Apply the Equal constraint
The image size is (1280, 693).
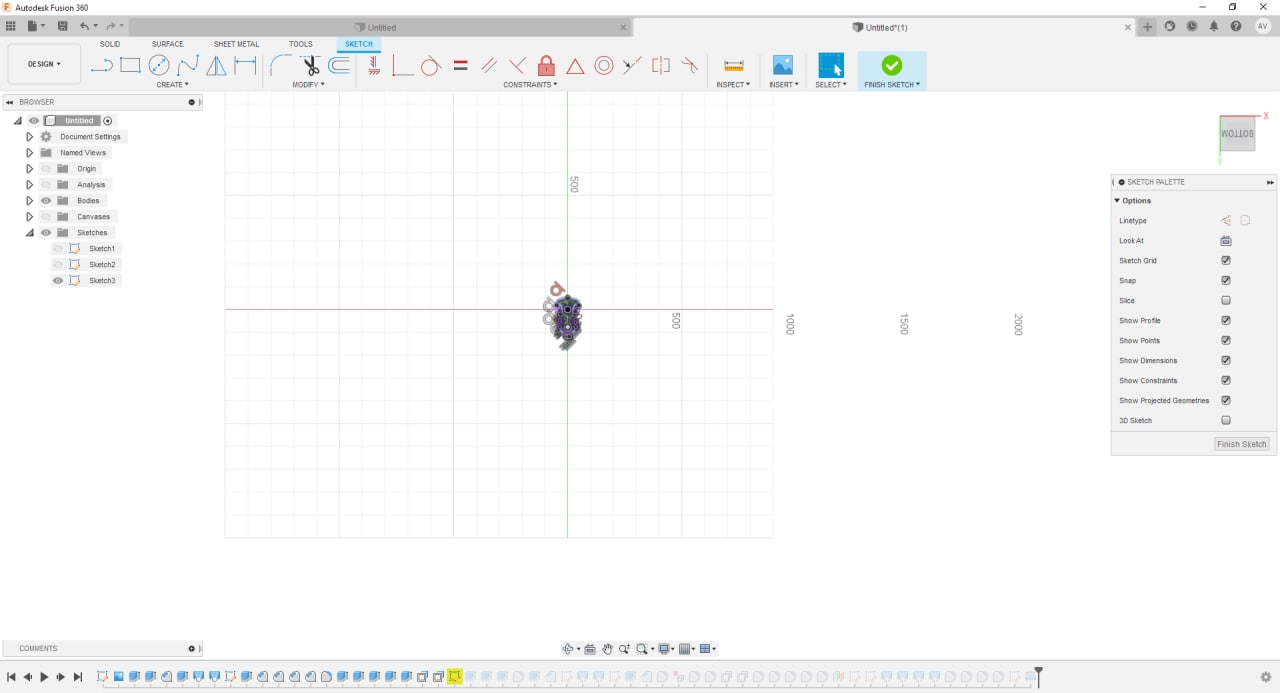[x=460, y=66]
